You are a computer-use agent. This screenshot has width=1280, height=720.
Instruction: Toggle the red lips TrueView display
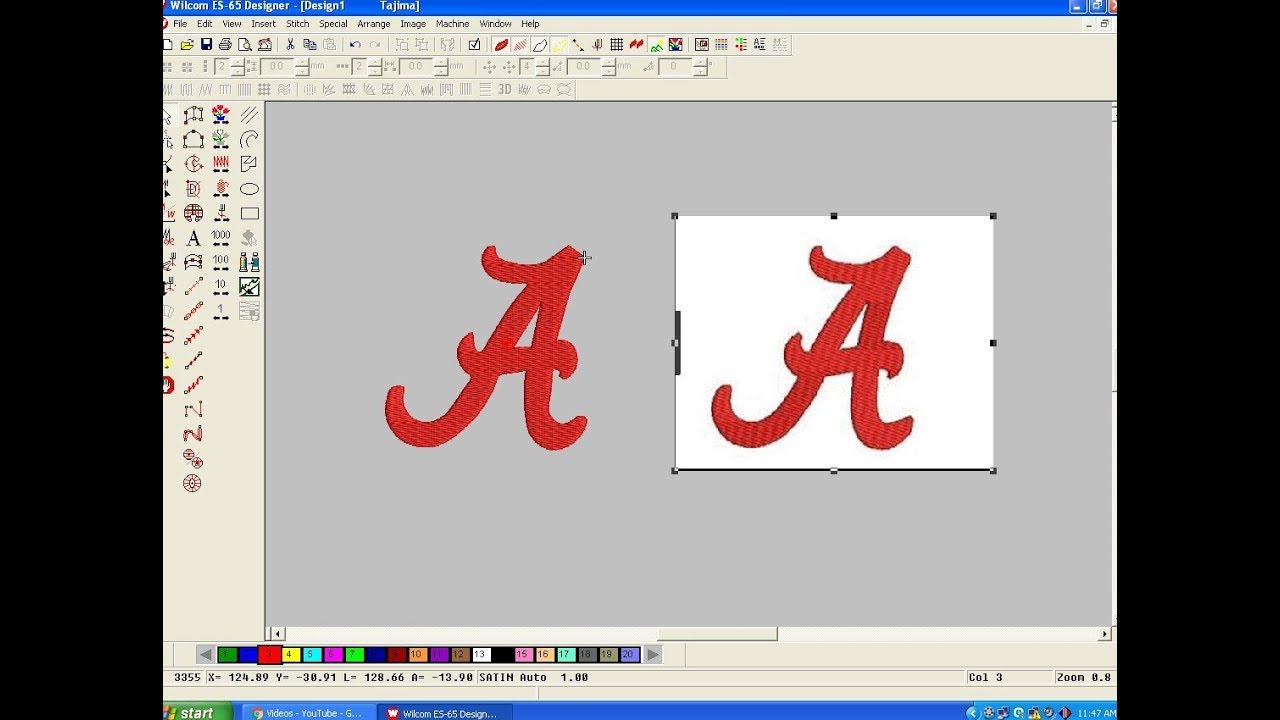tap(501, 44)
